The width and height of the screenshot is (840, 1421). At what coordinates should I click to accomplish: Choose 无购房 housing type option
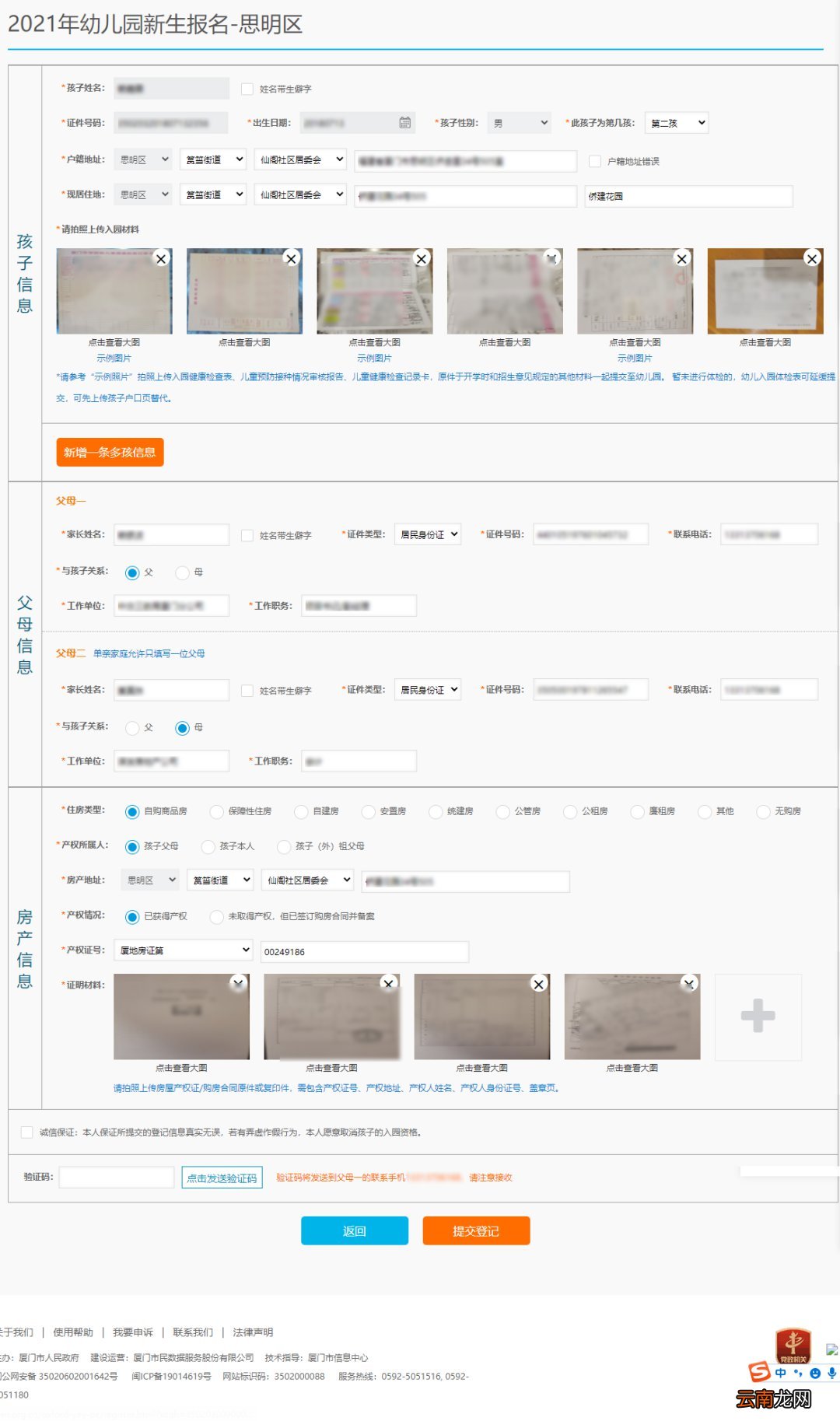tap(763, 811)
